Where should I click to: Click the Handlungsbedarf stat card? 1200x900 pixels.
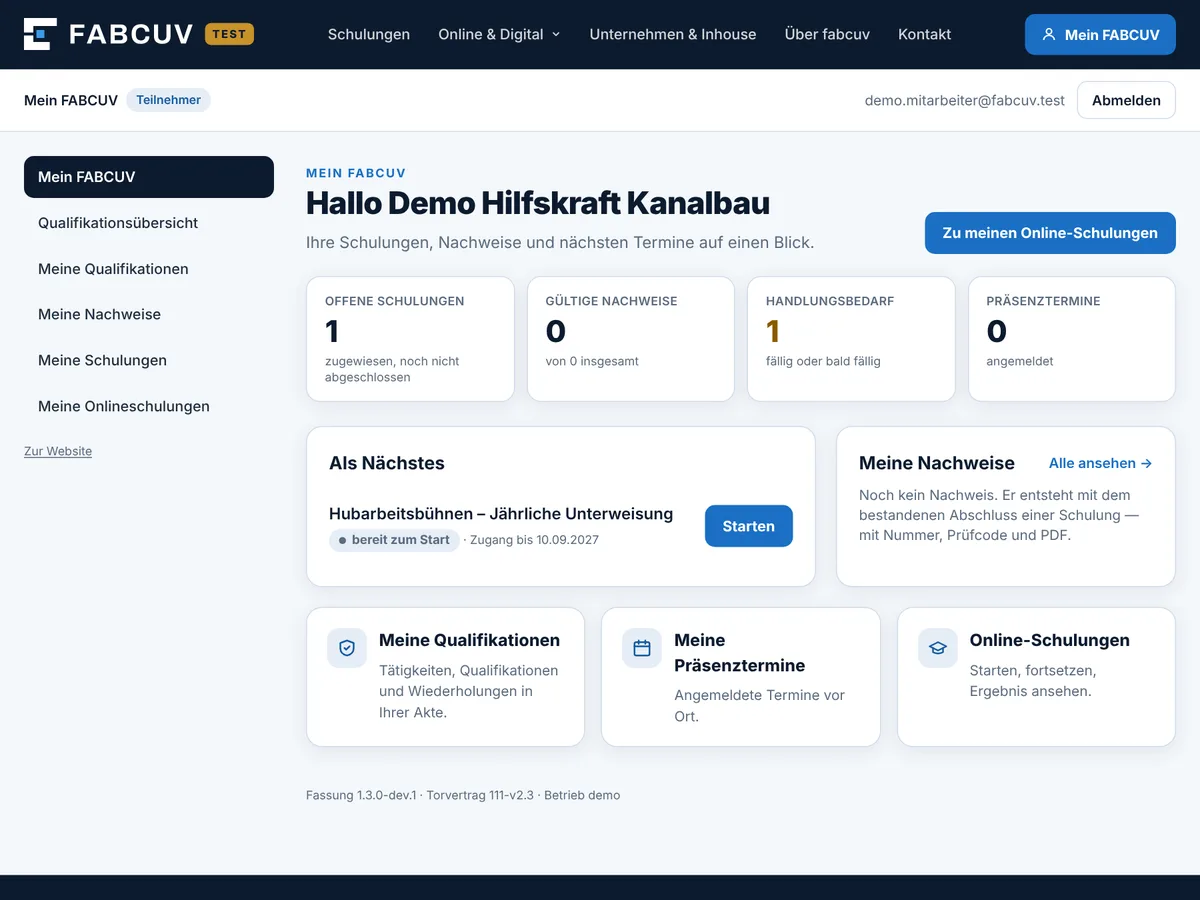(851, 339)
